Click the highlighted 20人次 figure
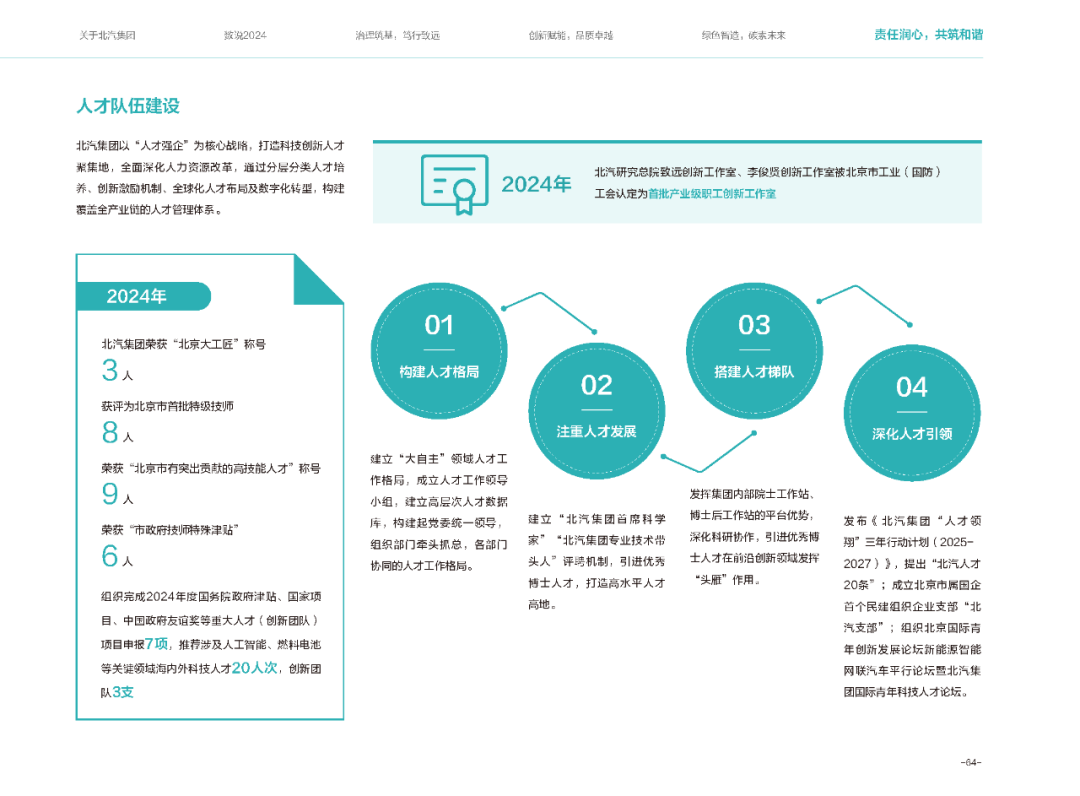 (254, 668)
